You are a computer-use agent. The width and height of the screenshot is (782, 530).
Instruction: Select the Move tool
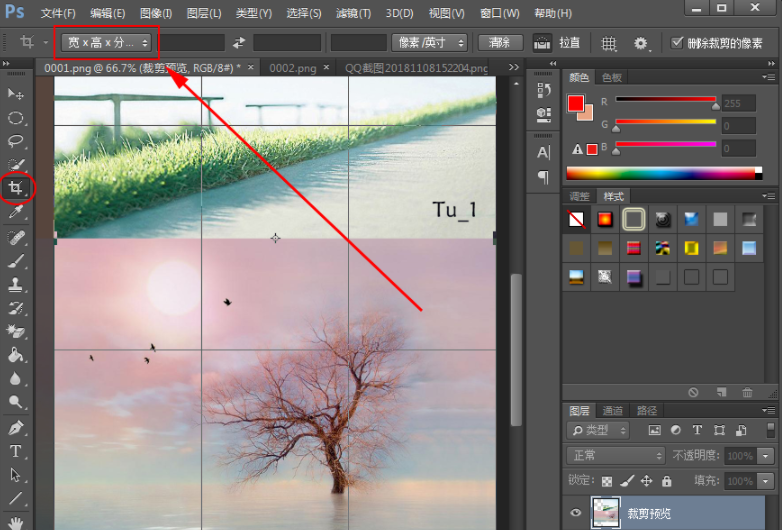click(16, 94)
